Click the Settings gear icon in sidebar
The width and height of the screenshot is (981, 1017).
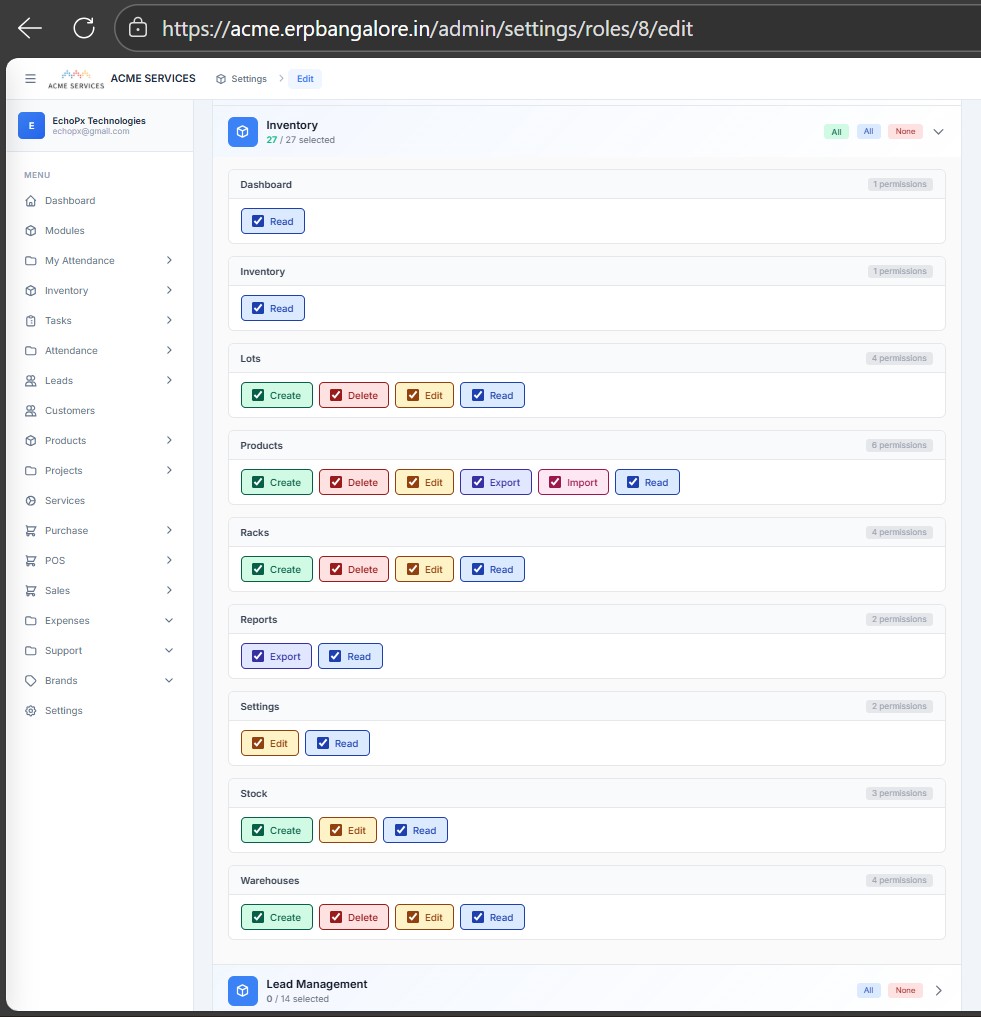tap(31, 711)
